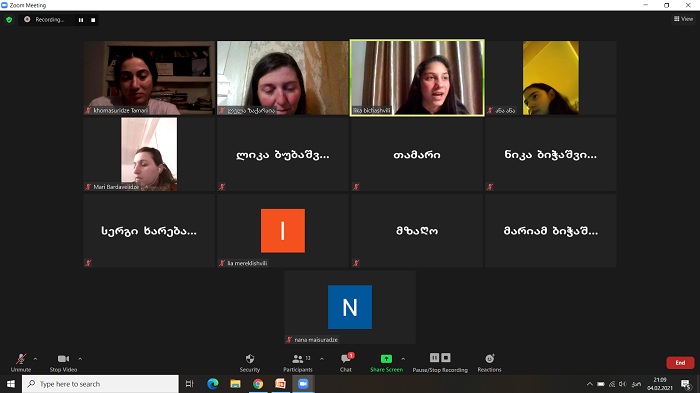Open Chrome from the taskbar

(x=258, y=384)
